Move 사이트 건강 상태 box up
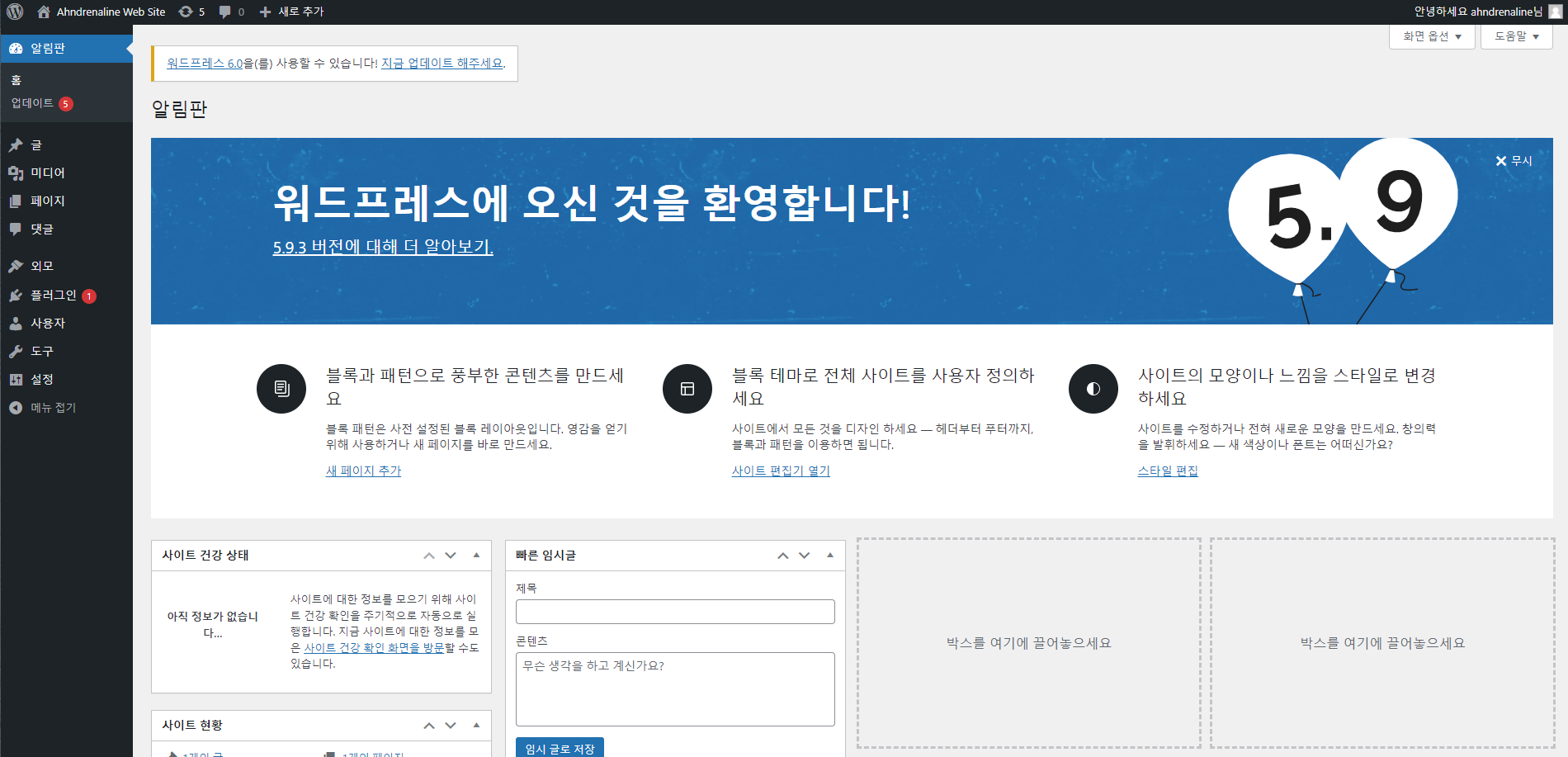1568x757 pixels. click(x=429, y=556)
